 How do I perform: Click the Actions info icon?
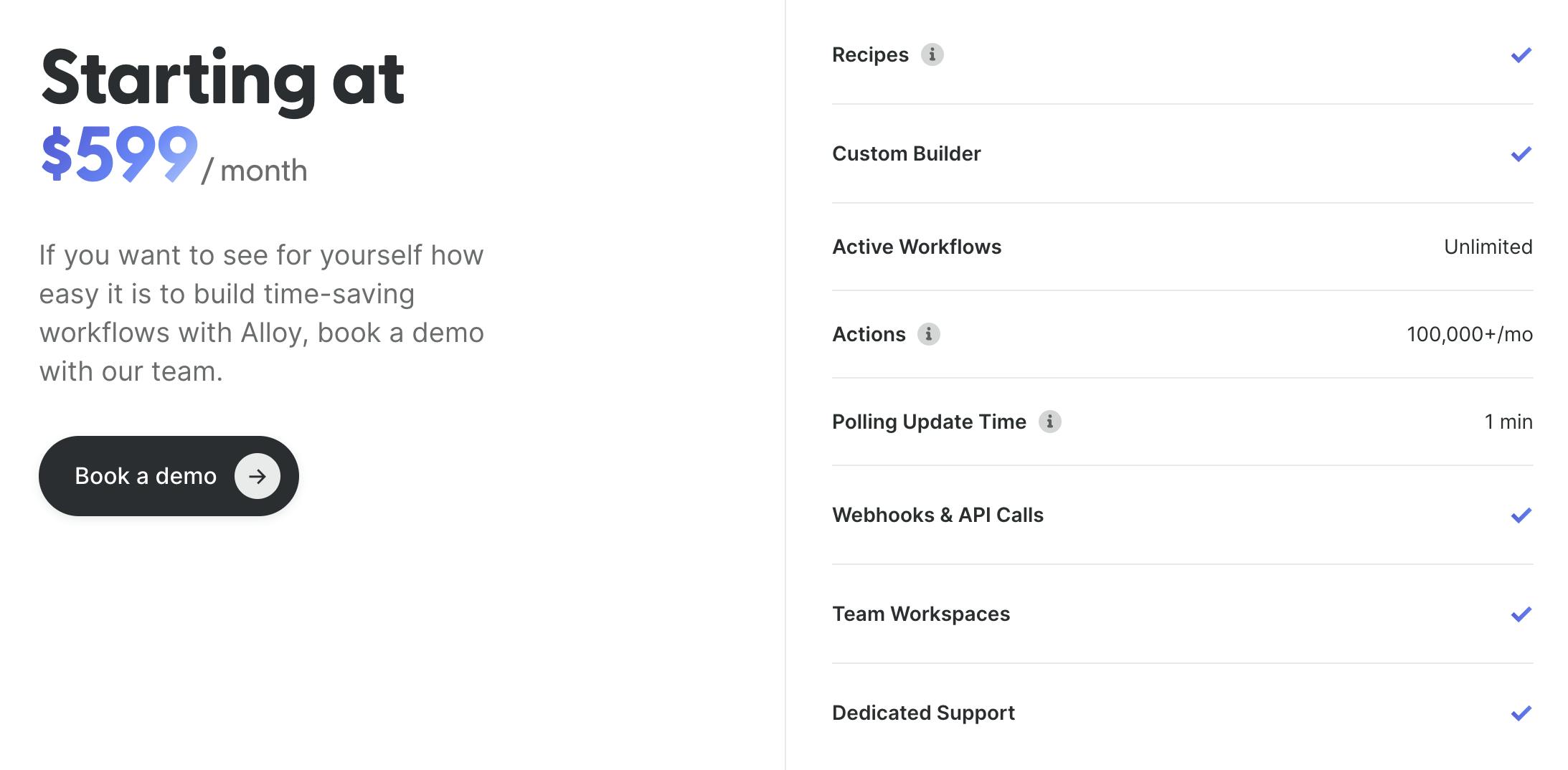coord(928,334)
